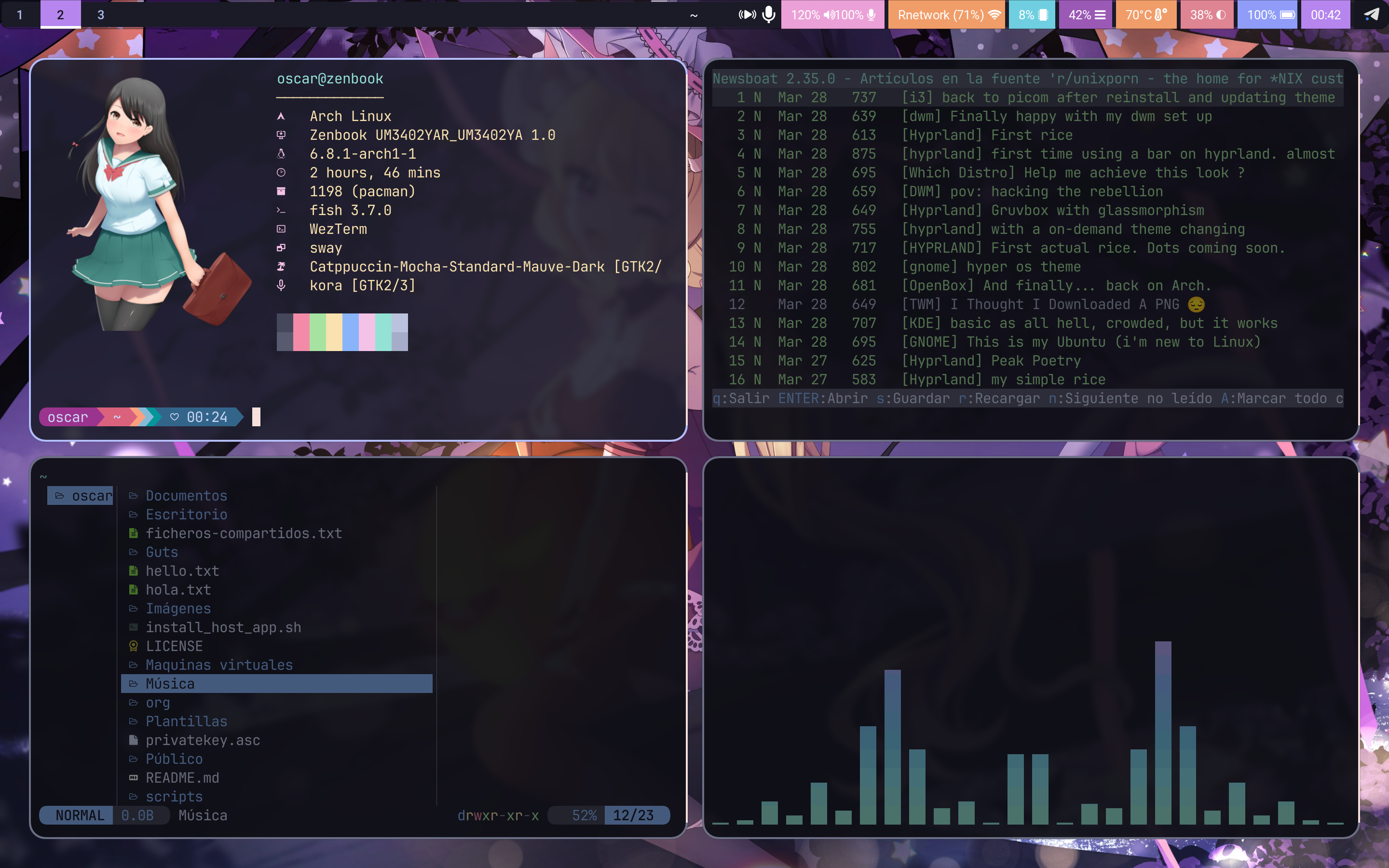Switch to workspace 3 in the bar
This screenshot has width=1389, height=868.
click(x=100, y=14)
